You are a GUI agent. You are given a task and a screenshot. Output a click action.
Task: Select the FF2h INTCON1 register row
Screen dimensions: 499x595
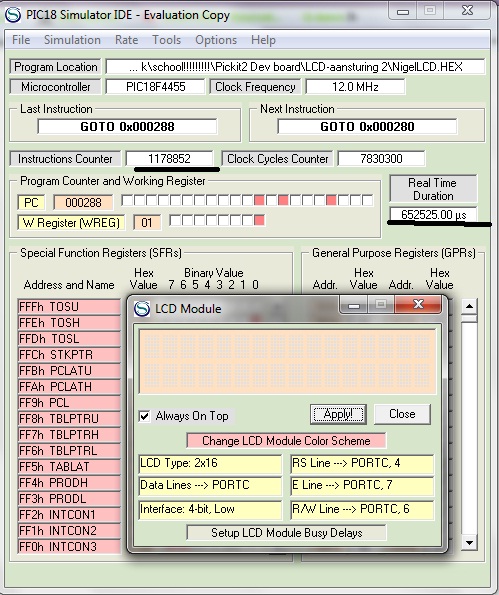[x=69, y=515]
